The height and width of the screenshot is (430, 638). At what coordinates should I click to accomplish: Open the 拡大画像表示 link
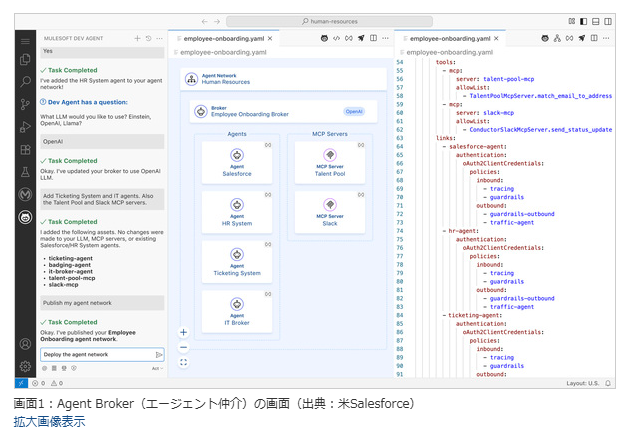(x=49, y=421)
